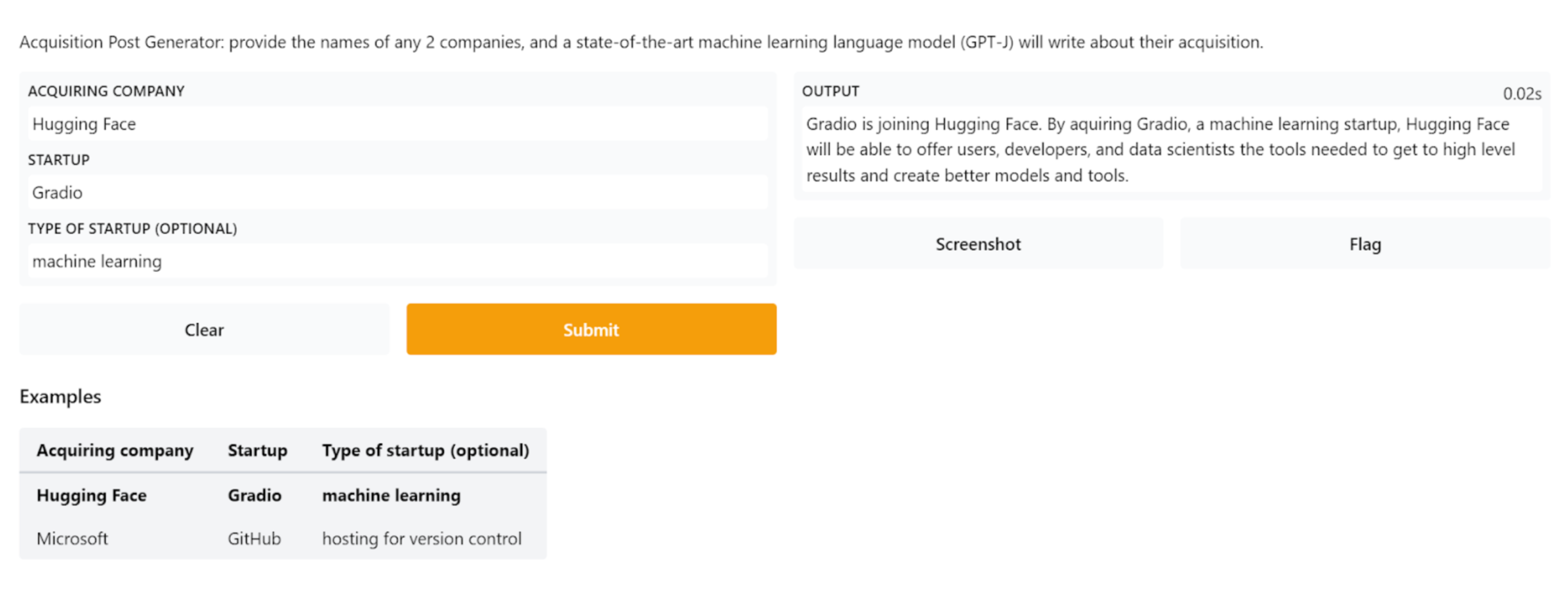Click the Startup field containing Gradio
This screenshot has height=593, width=1568.
pyautogui.click(x=398, y=193)
